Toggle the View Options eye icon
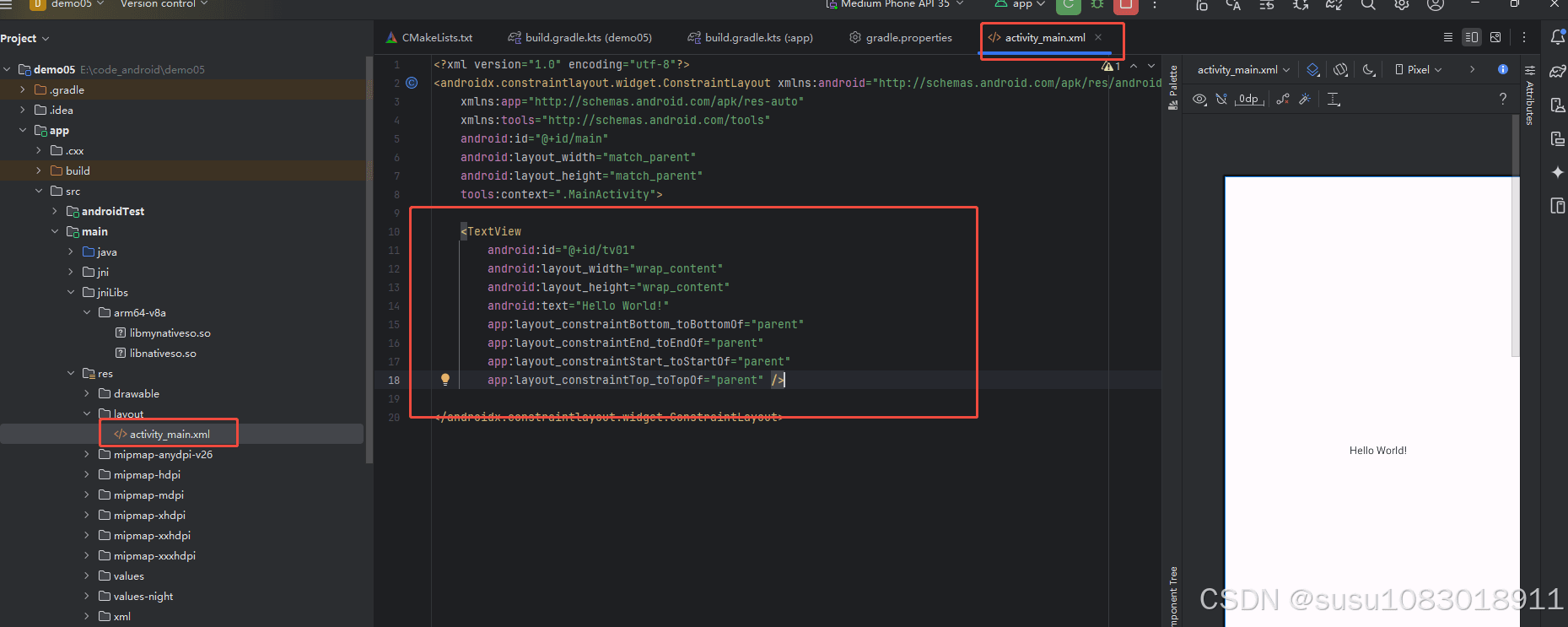 (x=1199, y=100)
